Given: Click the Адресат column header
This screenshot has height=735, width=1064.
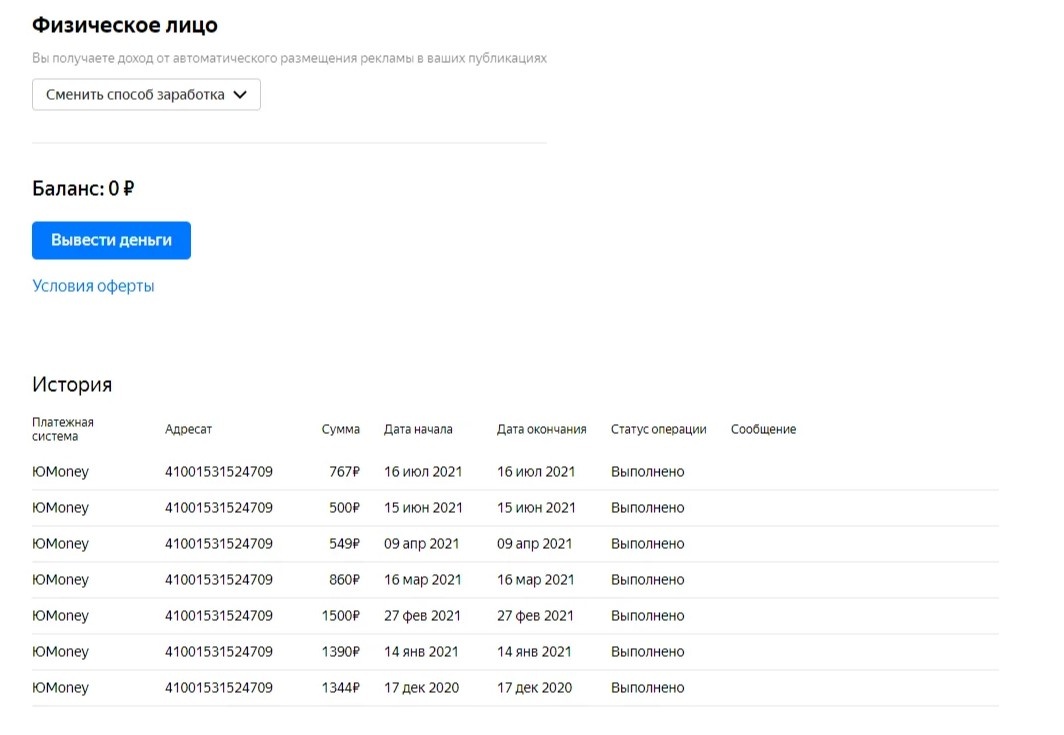Looking at the screenshot, I should click(x=189, y=429).
